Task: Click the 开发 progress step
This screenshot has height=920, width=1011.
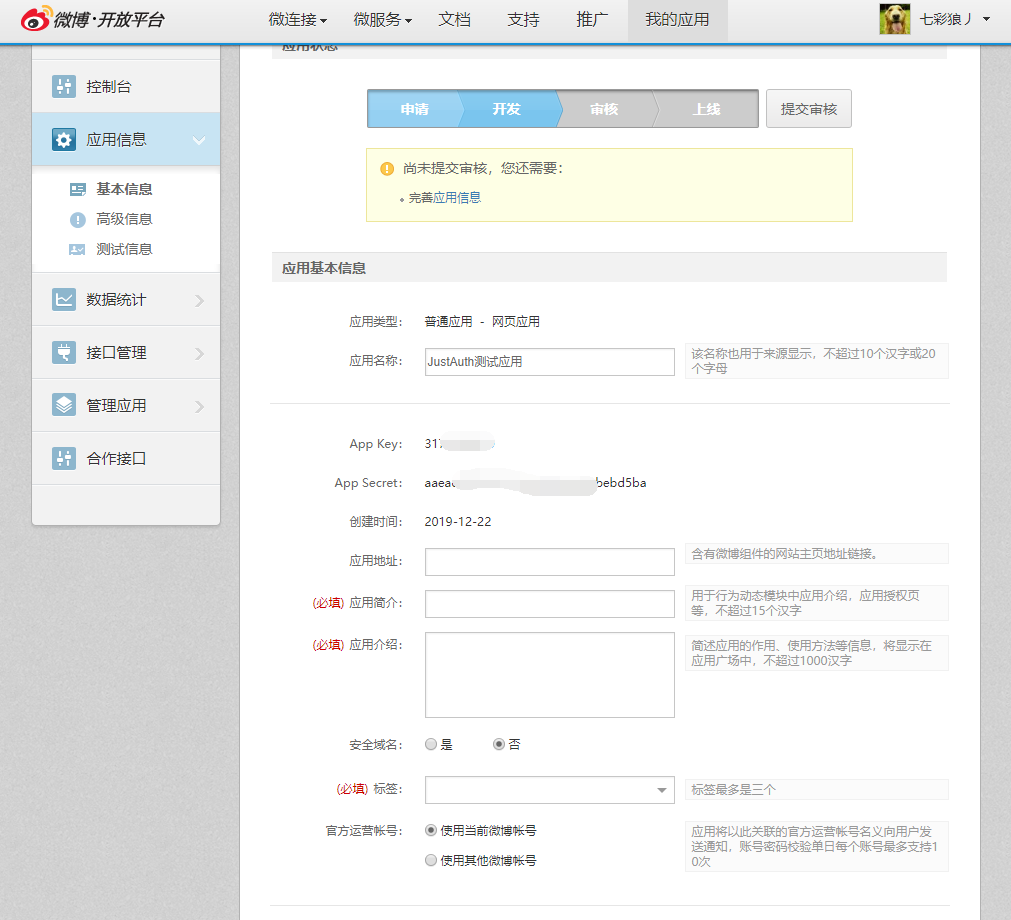Action: 507,109
